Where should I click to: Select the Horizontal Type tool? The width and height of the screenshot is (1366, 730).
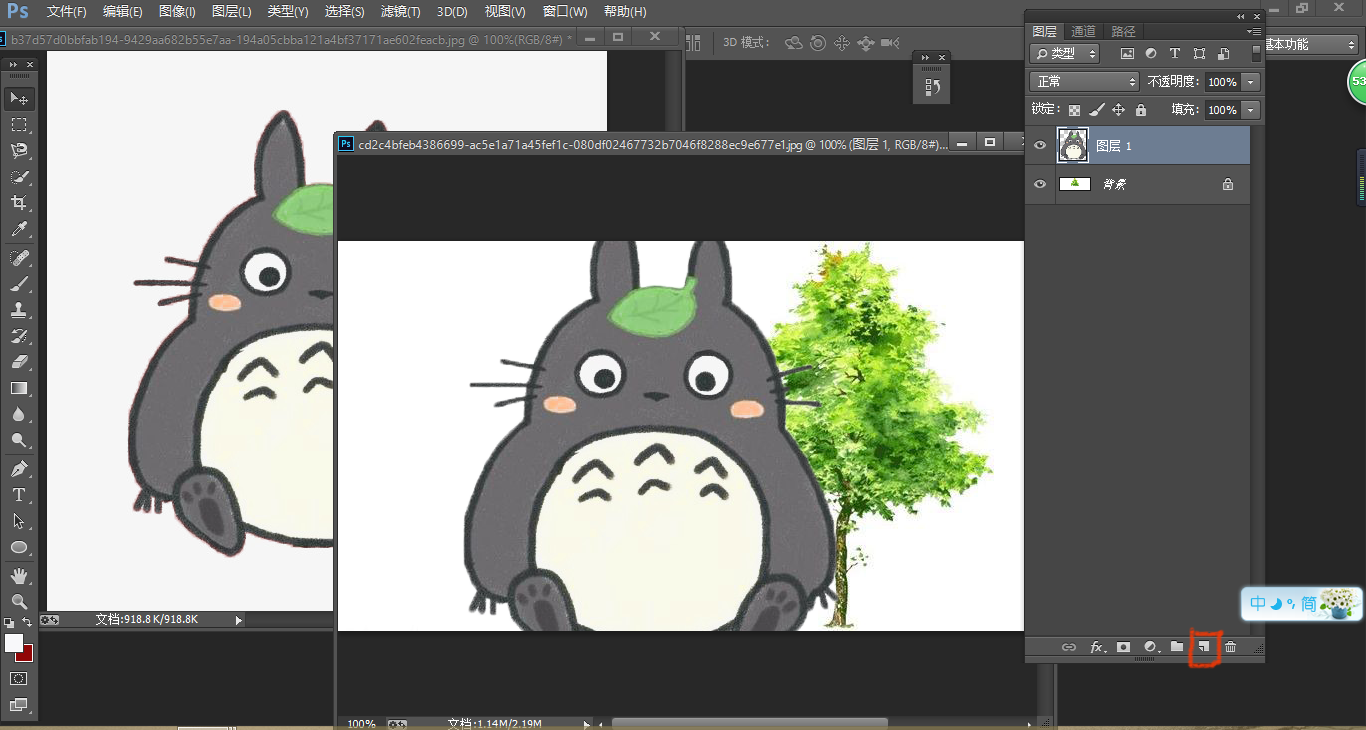coord(19,495)
